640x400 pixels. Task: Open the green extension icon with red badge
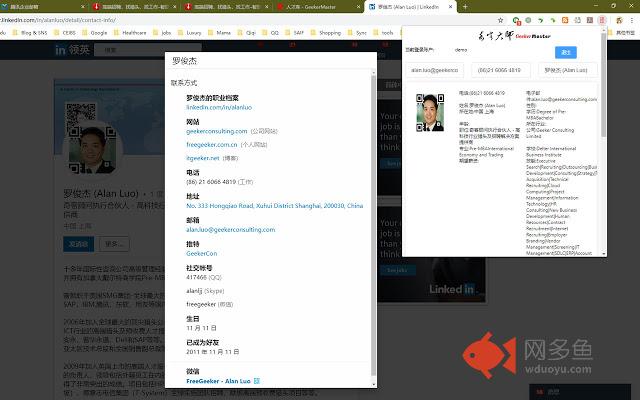click(x=516, y=20)
